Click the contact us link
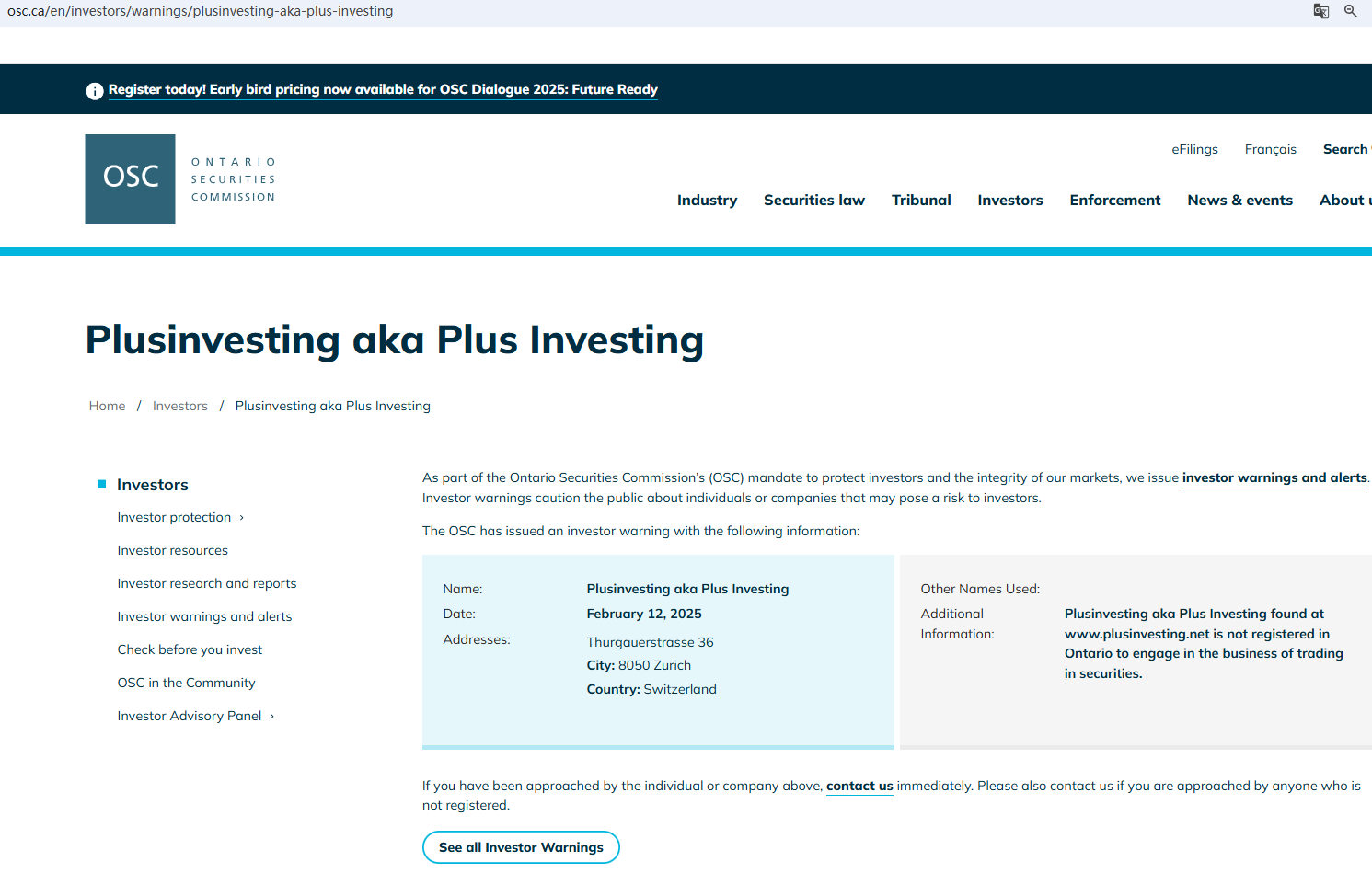This screenshot has height=885, width=1372. tap(859, 787)
